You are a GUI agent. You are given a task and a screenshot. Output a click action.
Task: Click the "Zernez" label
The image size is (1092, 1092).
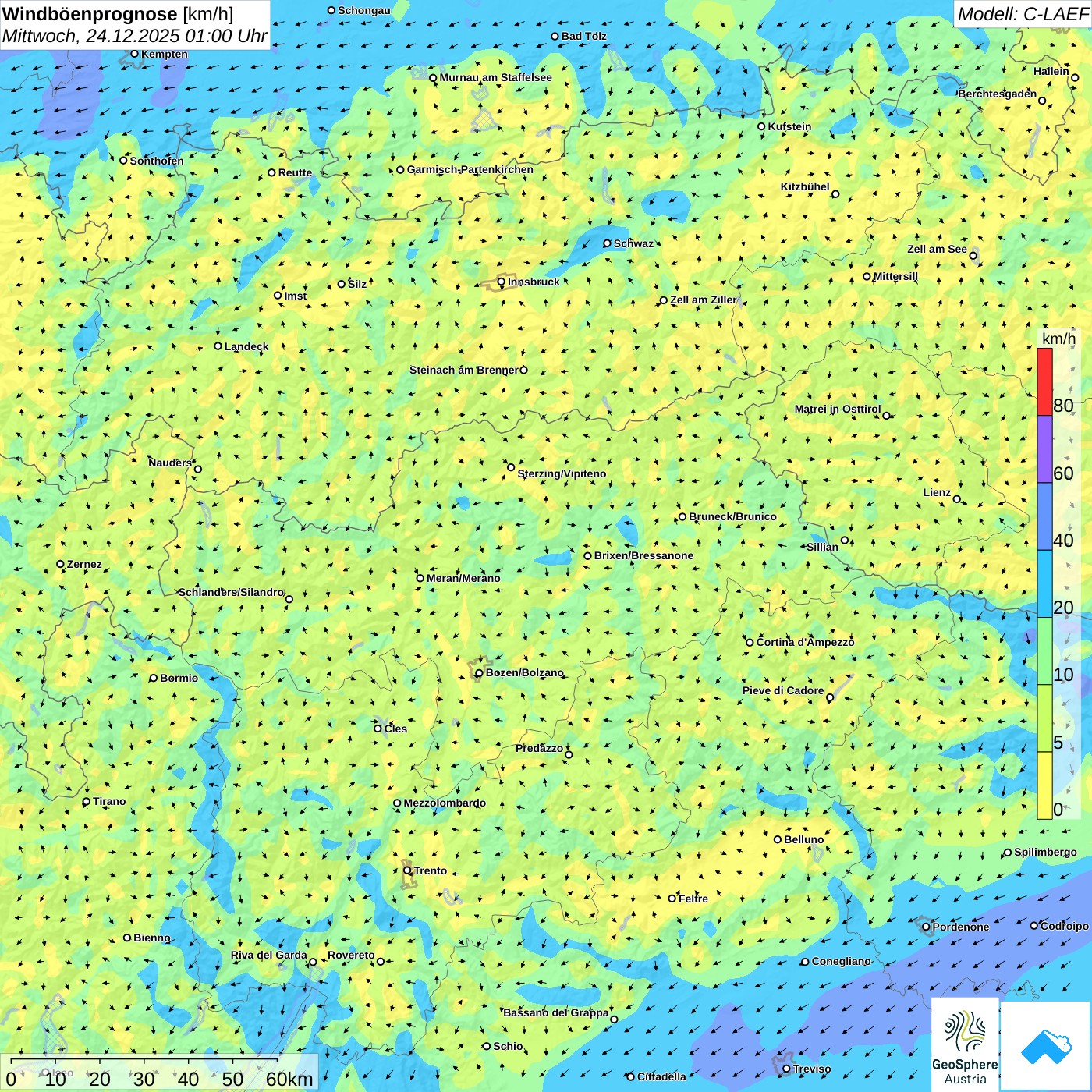pos(84,564)
